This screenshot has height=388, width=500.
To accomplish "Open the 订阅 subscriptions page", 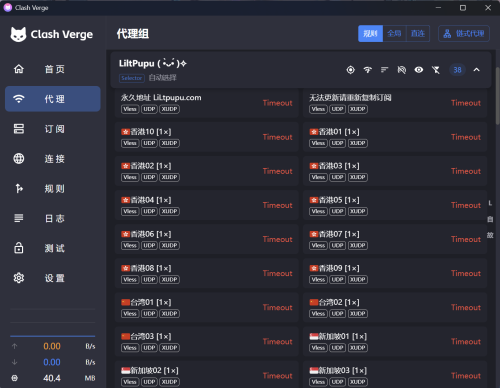I will pyautogui.click(x=53, y=129).
